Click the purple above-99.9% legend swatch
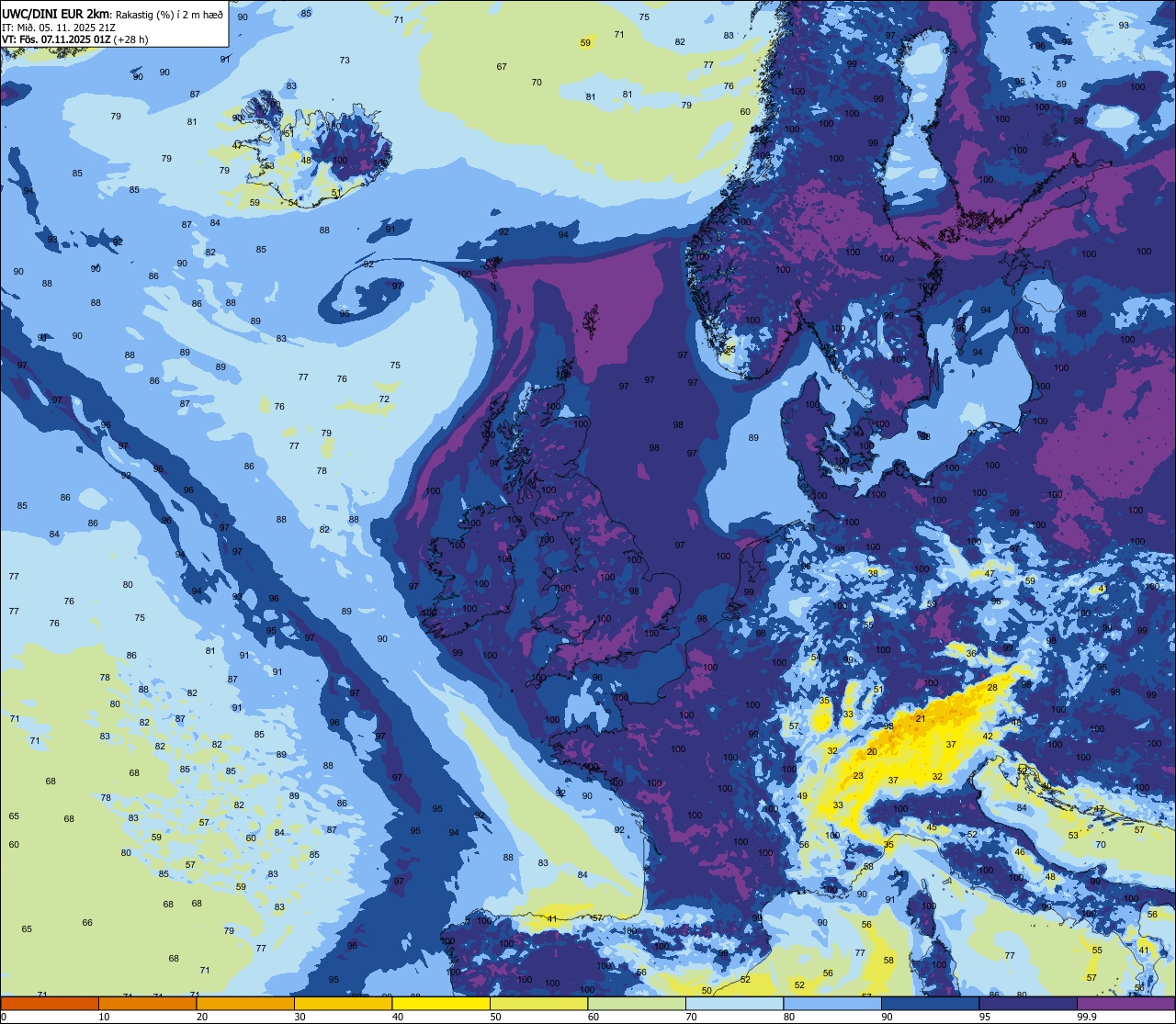Screen dimensions: 1176x1024 [1125, 1003]
